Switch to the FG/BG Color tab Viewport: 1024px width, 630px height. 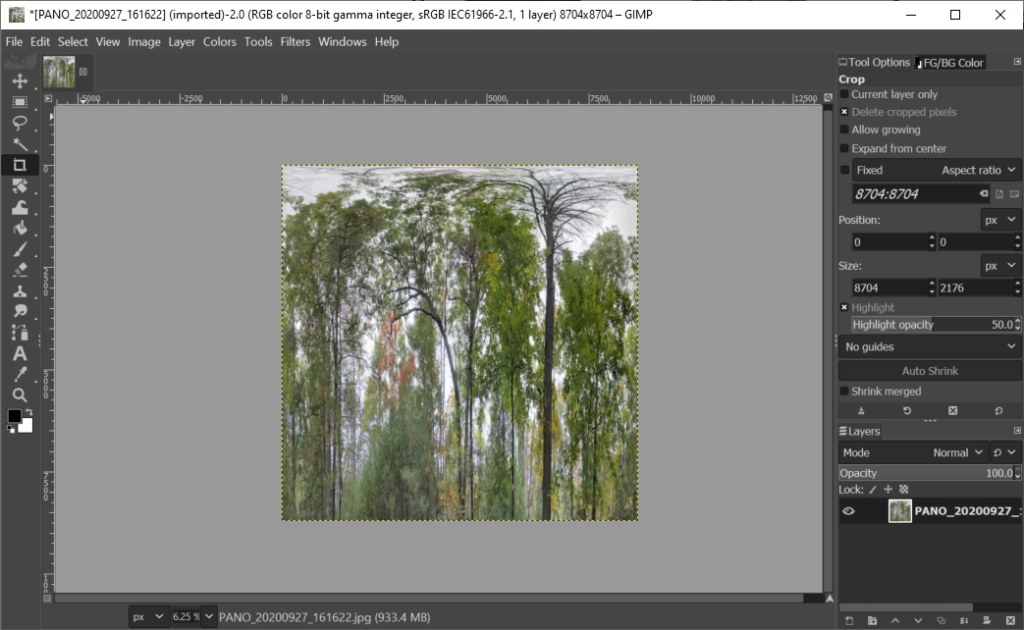[x=951, y=62]
